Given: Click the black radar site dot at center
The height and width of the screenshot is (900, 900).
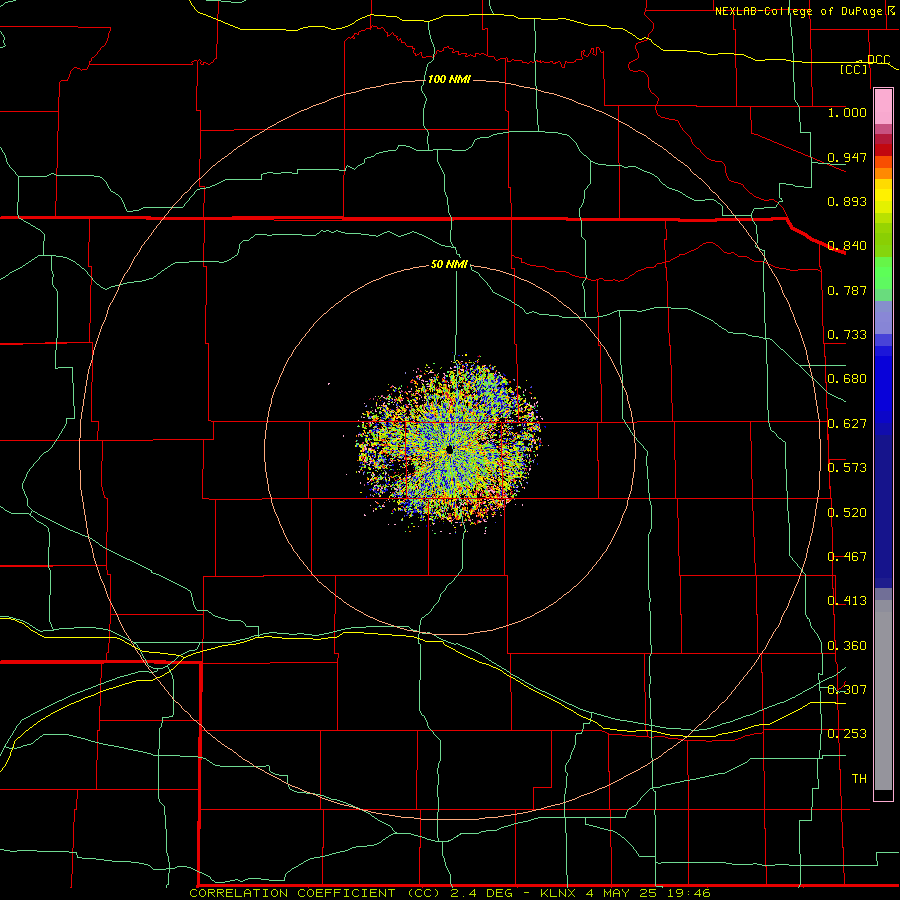Looking at the screenshot, I should tap(449, 450).
